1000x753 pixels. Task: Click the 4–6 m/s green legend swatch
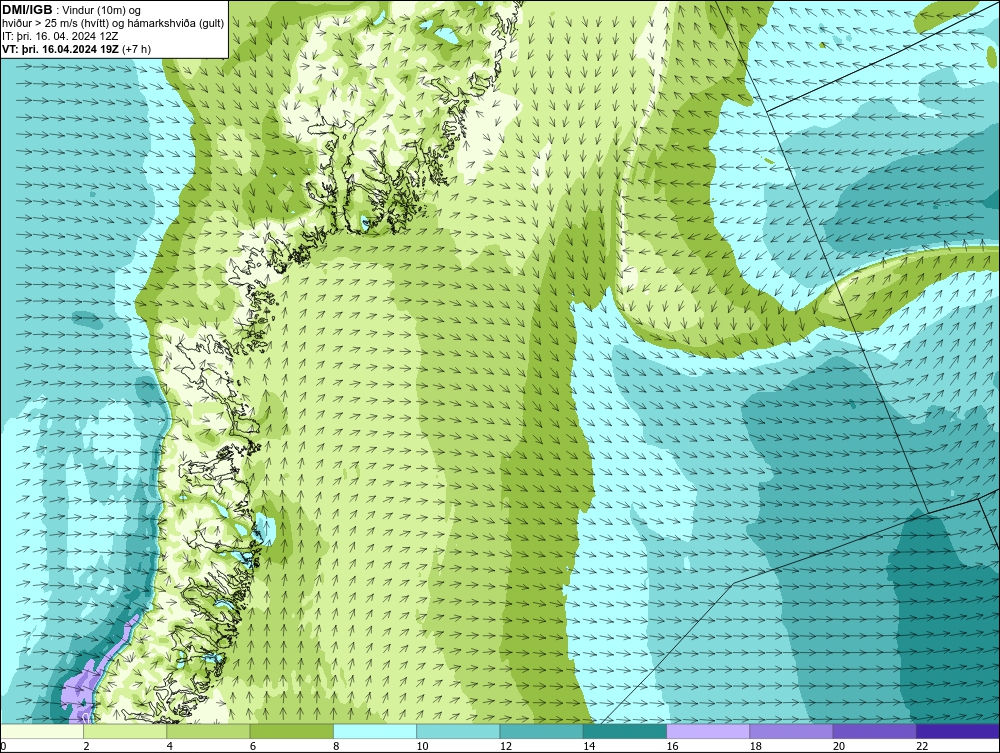coord(208,731)
